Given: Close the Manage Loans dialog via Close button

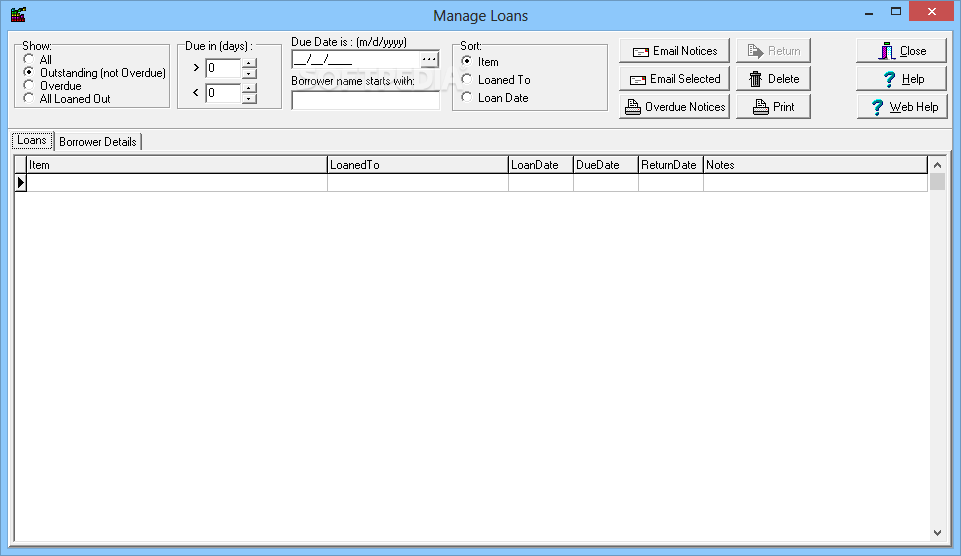Looking at the screenshot, I should point(902,51).
